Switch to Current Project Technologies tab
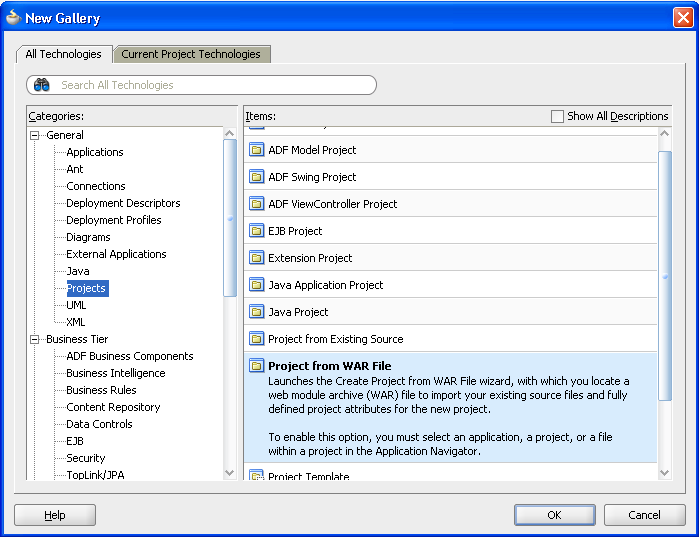The image size is (699, 537). tap(191, 54)
